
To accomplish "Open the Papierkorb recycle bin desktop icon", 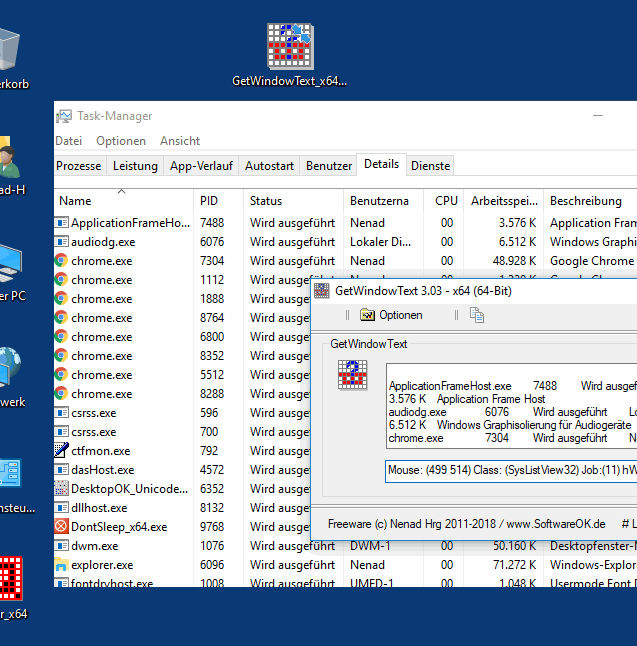I will [x=9, y=49].
